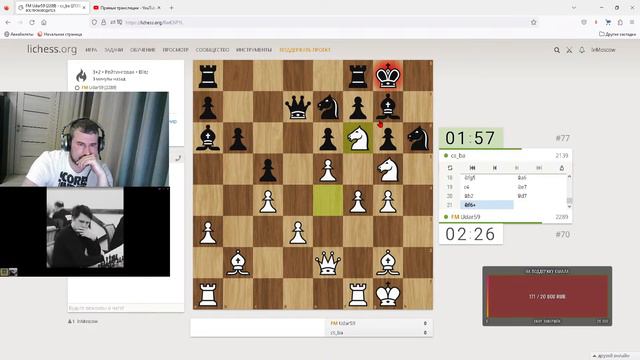Screen dimensions: 640x360
Task: Jump to first move in move controls
Action: point(472,168)
